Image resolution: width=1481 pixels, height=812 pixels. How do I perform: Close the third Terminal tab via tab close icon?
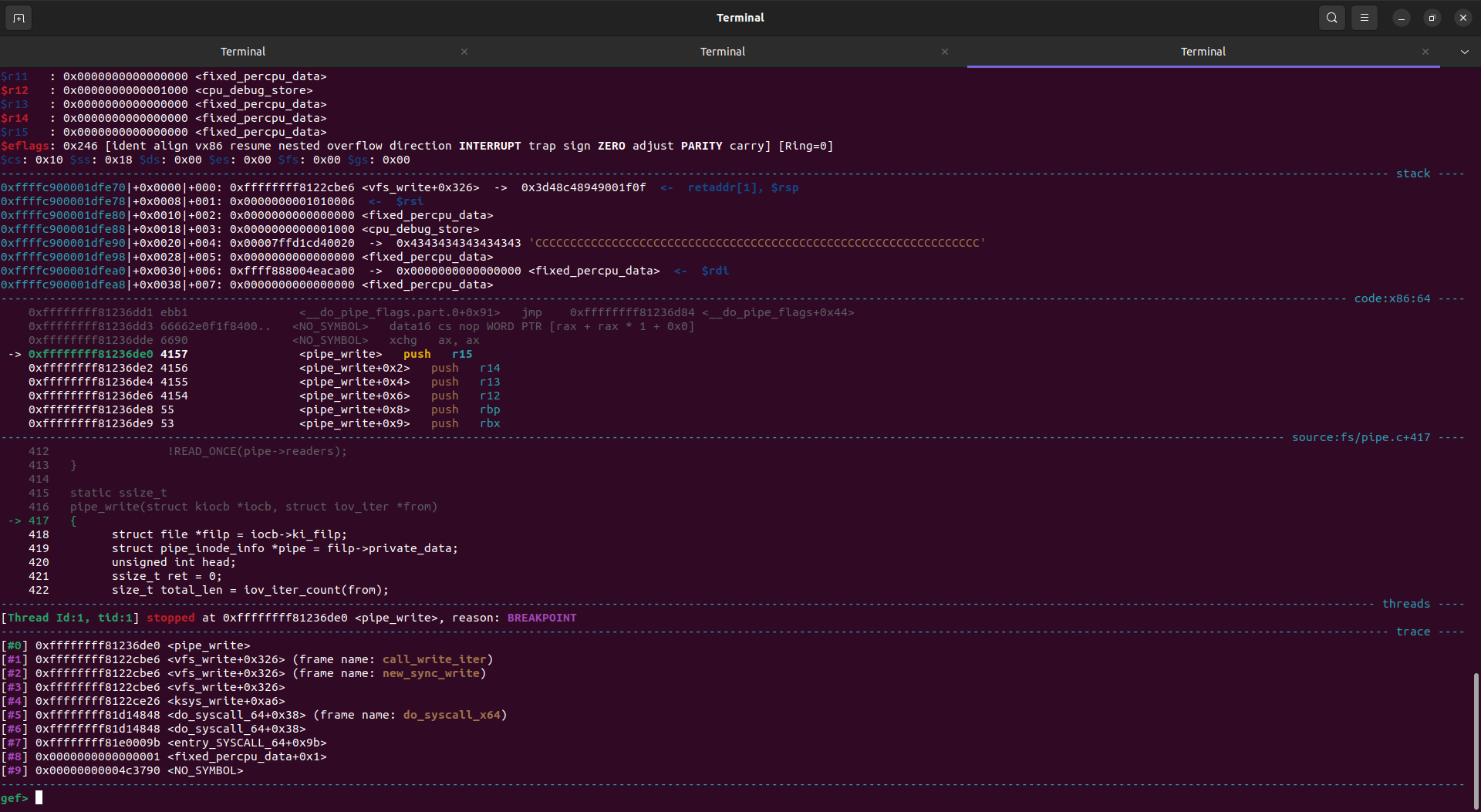coord(1426,52)
